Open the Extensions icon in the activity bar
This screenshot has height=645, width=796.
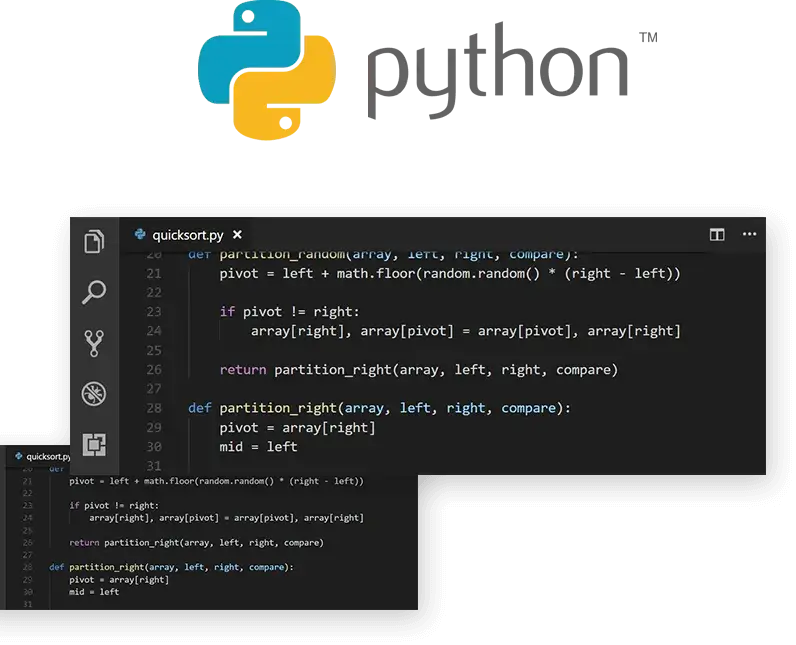point(94,445)
